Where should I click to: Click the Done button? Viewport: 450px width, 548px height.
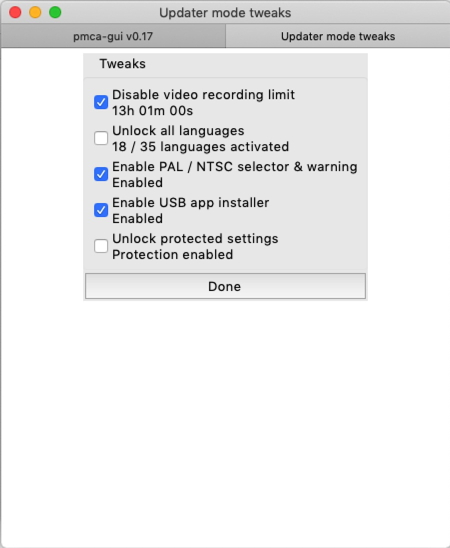(225, 286)
